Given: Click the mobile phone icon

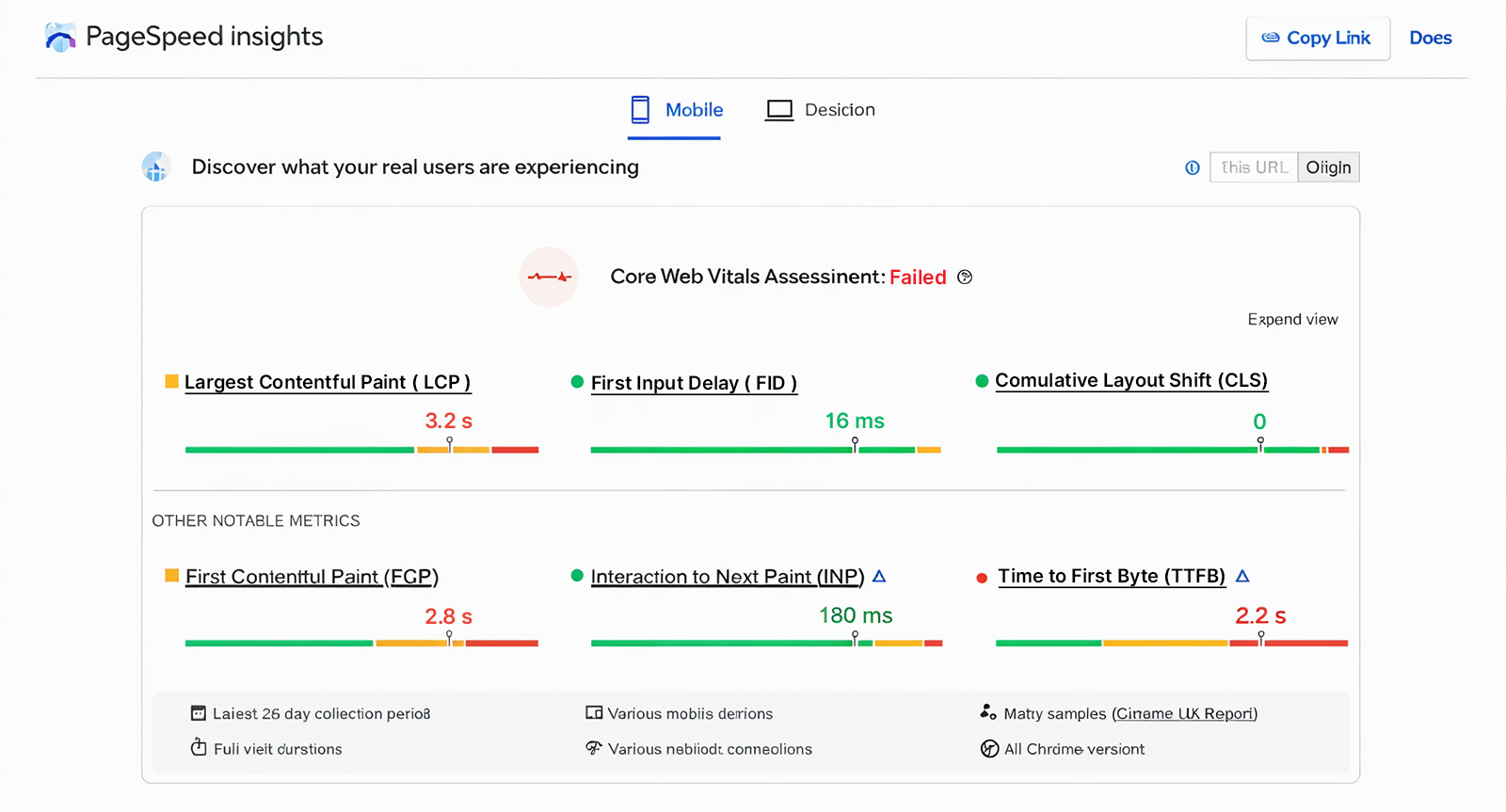Looking at the screenshot, I should pyautogui.click(x=640, y=110).
